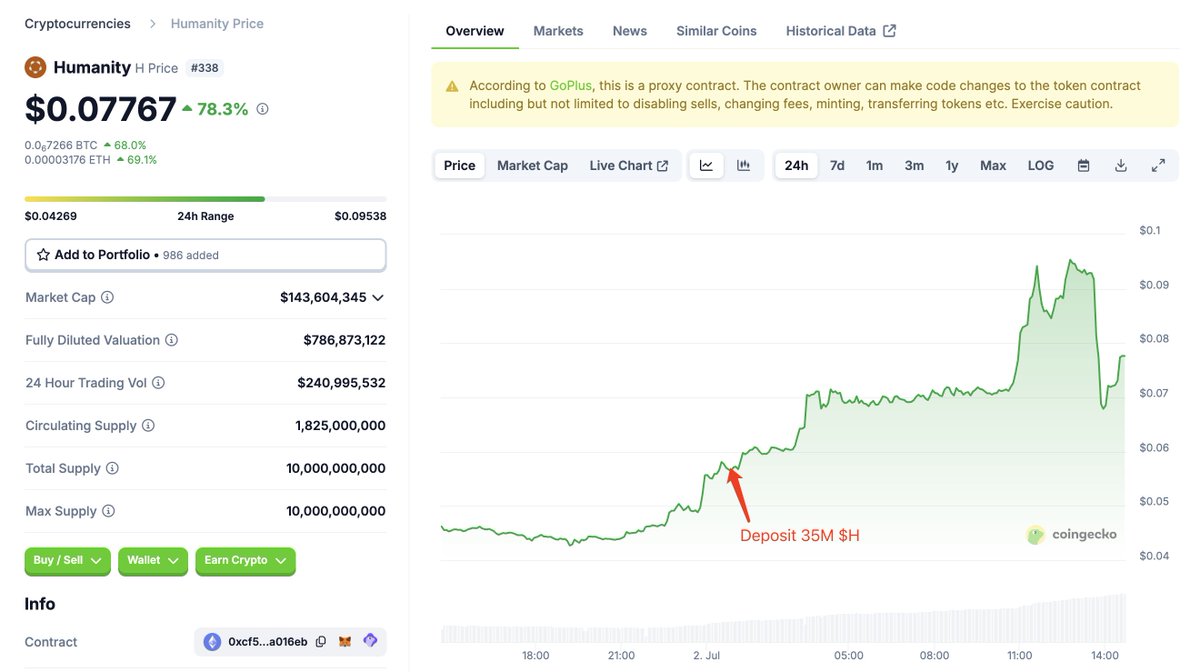Select the 7d time range
Viewport: 1200px width, 672px height.
coord(837,166)
